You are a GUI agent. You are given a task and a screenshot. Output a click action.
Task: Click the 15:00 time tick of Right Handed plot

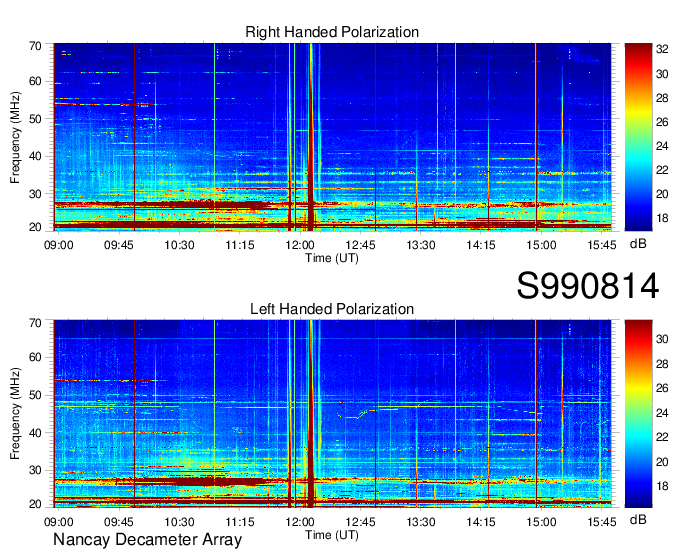coord(541,245)
